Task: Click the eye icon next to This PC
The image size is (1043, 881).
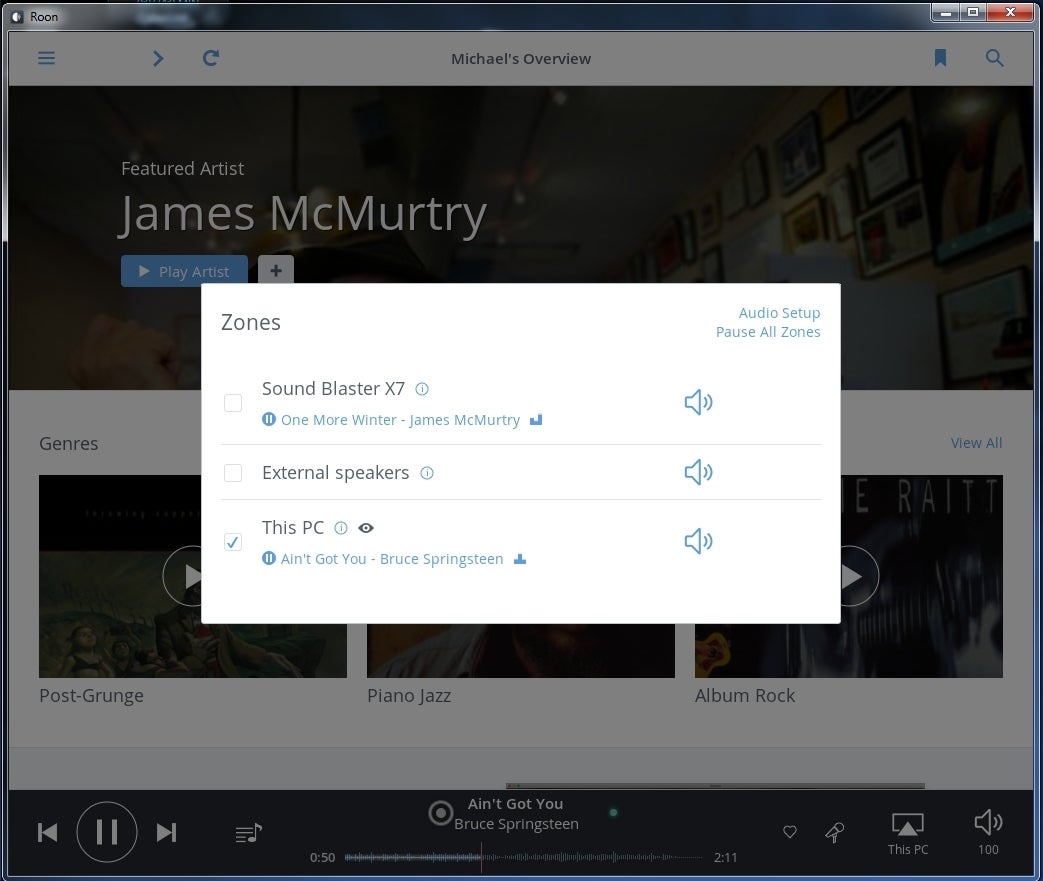Action: pyautogui.click(x=366, y=528)
